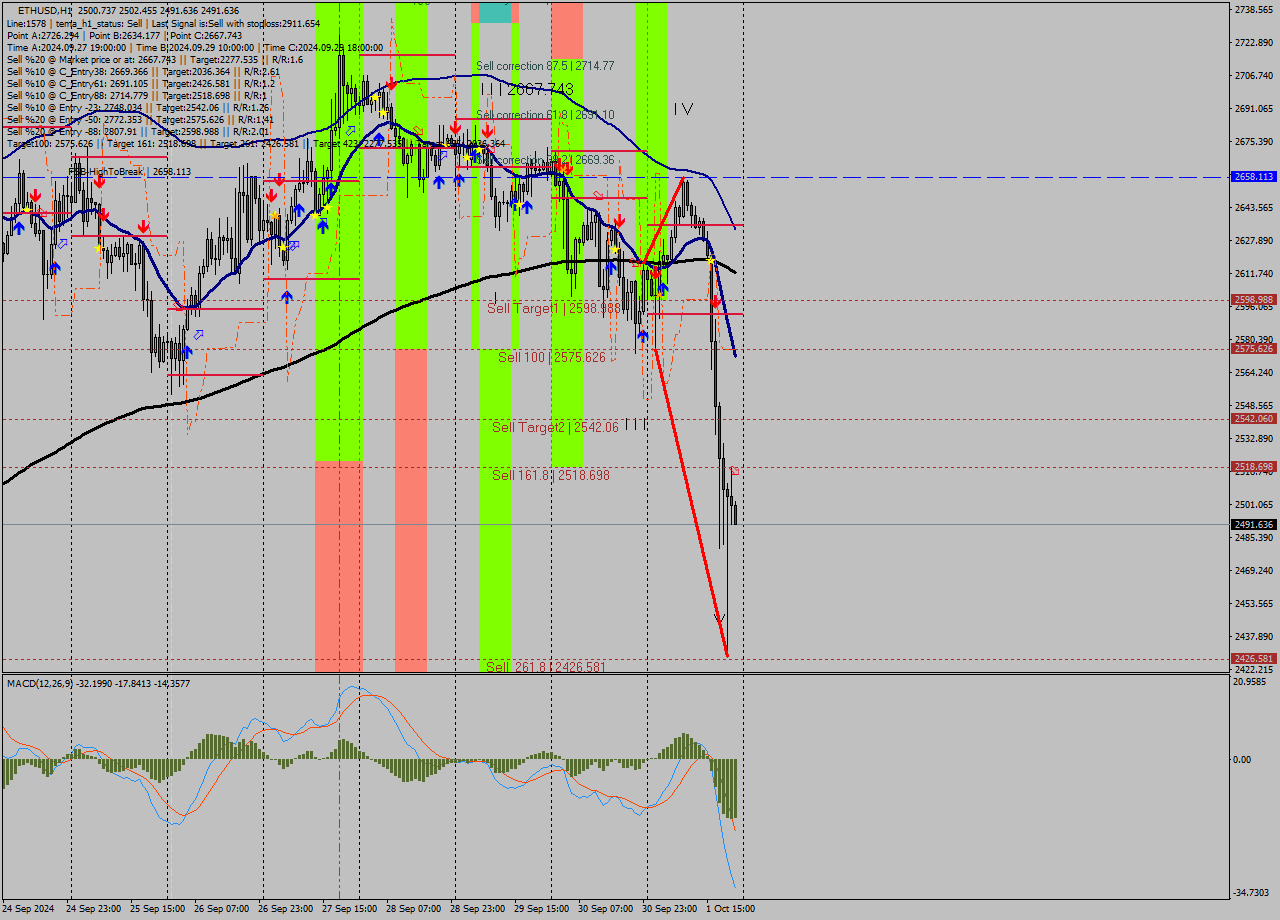This screenshot has width=1280, height=920.
Task: Select 'Sell %20 @ Entry -50: 2772.353' line
Action: click(140, 119)
